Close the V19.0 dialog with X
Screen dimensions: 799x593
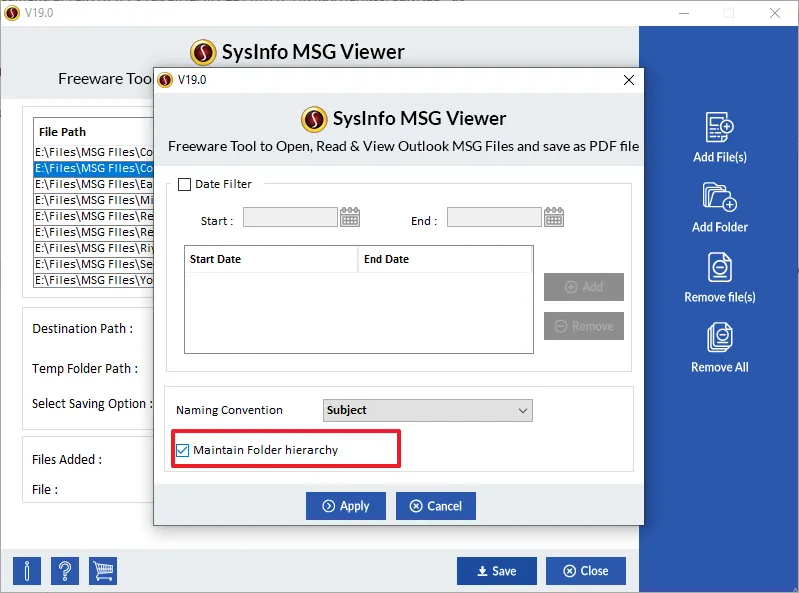pyautogui.click(x=628, y=80)
